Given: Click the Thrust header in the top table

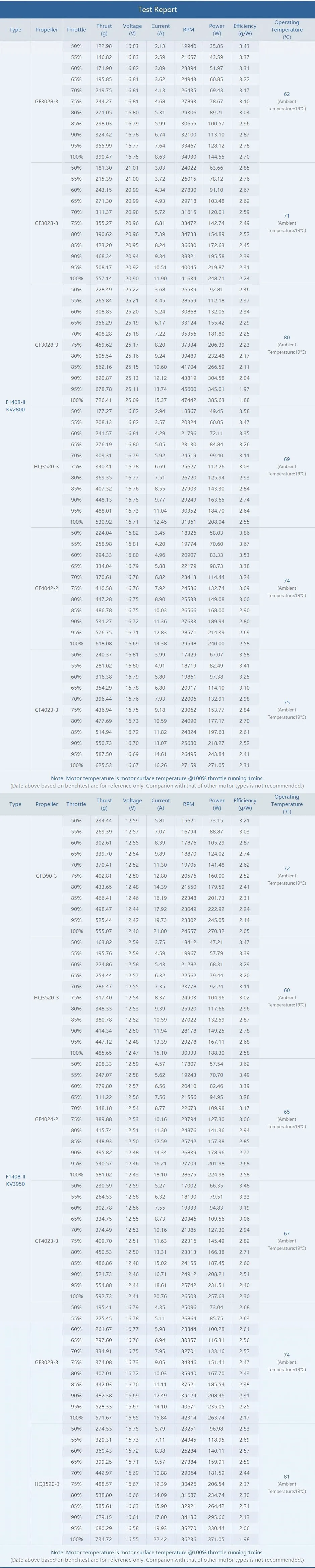Looking at the screenshot, I should pos(104,29).
